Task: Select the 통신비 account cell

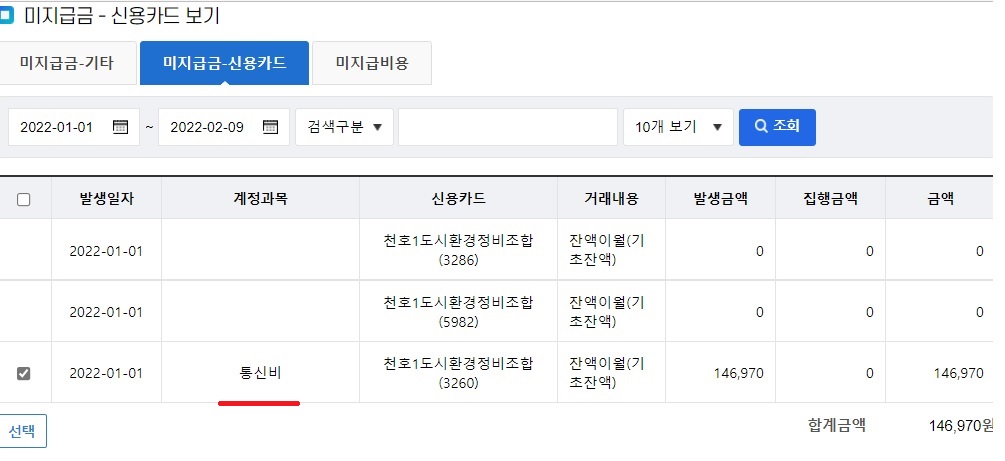Action: (260, 373)
